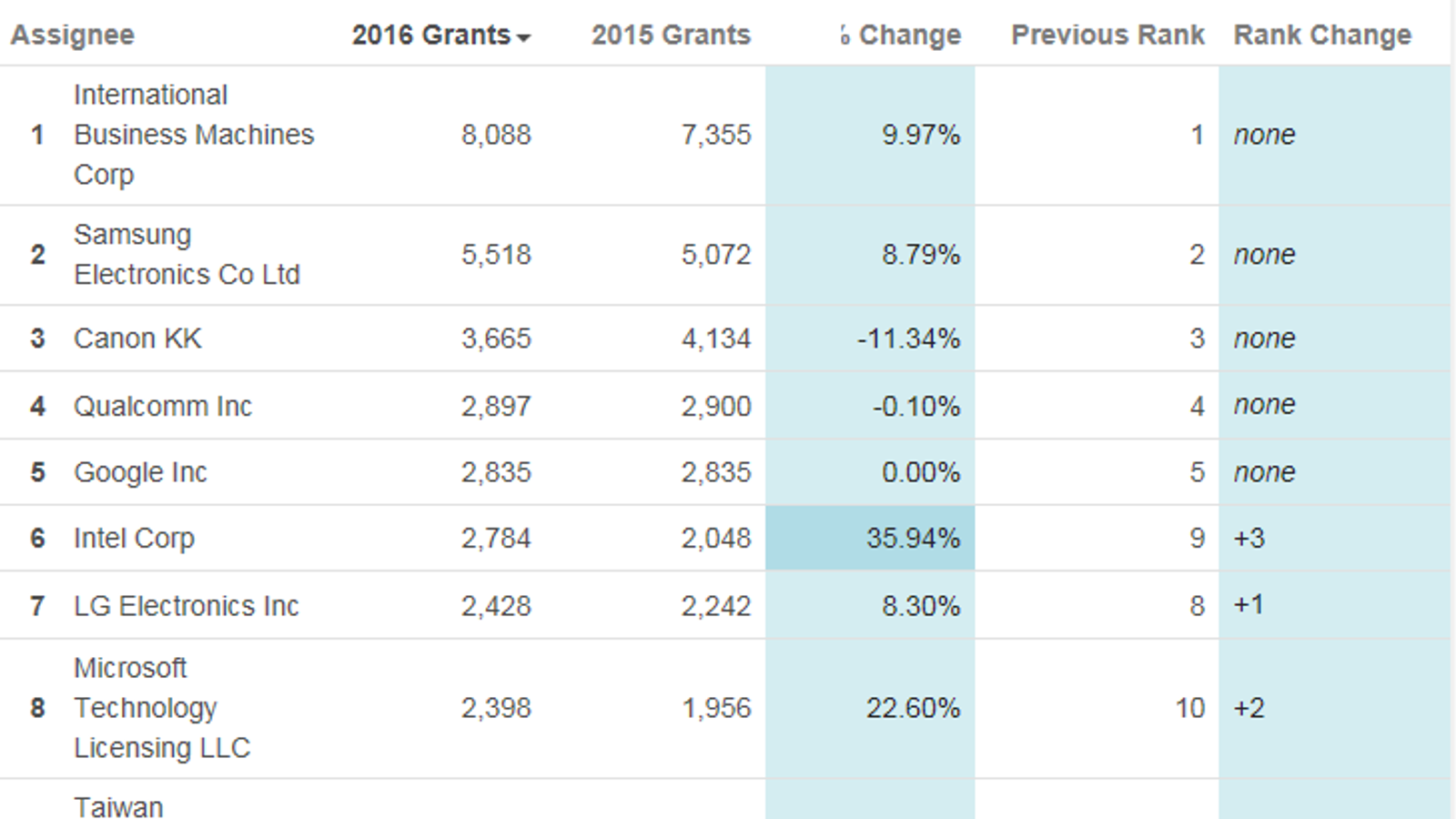
Task: Click Google's 2016 grants value 2,835
Action: [x=496, y=472]
